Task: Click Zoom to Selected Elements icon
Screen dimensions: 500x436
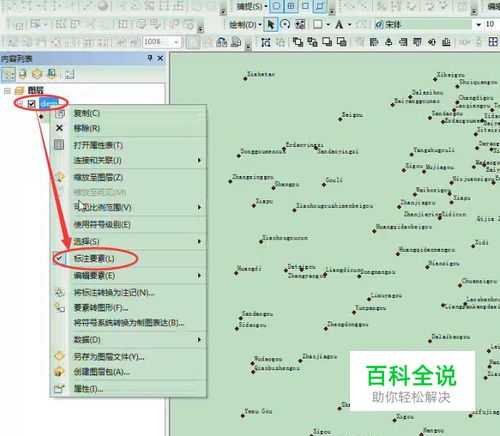Action: pyautogui.click(x=300, y=24)
